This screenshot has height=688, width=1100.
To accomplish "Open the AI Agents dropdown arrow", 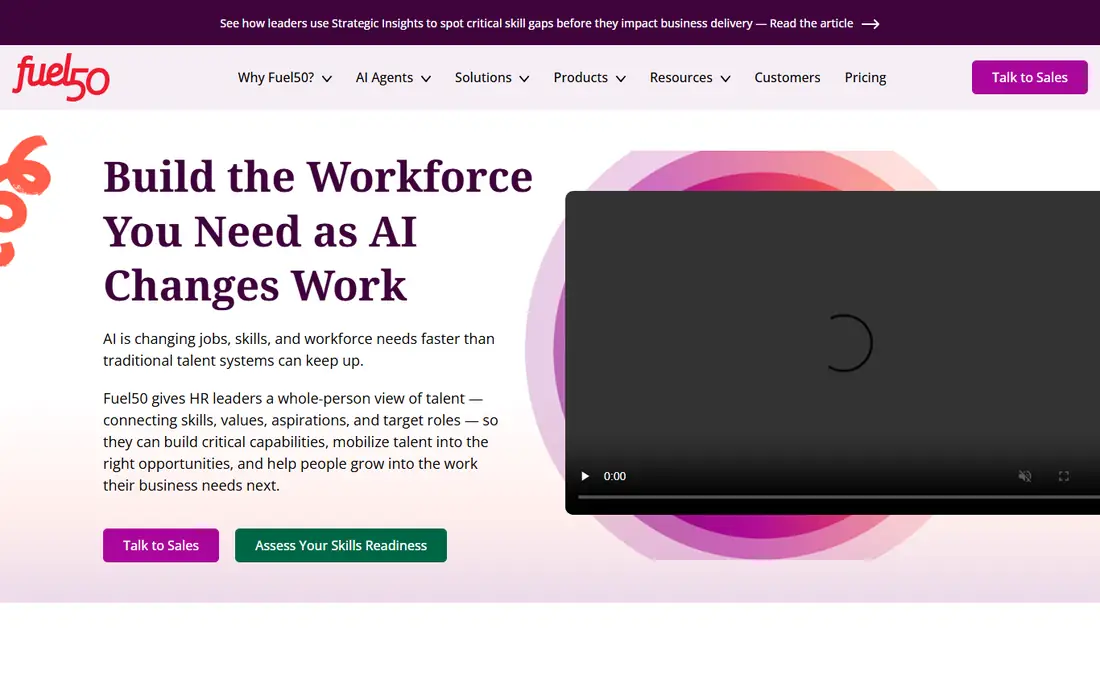I will pyautogui.click(x=426, y=79).
